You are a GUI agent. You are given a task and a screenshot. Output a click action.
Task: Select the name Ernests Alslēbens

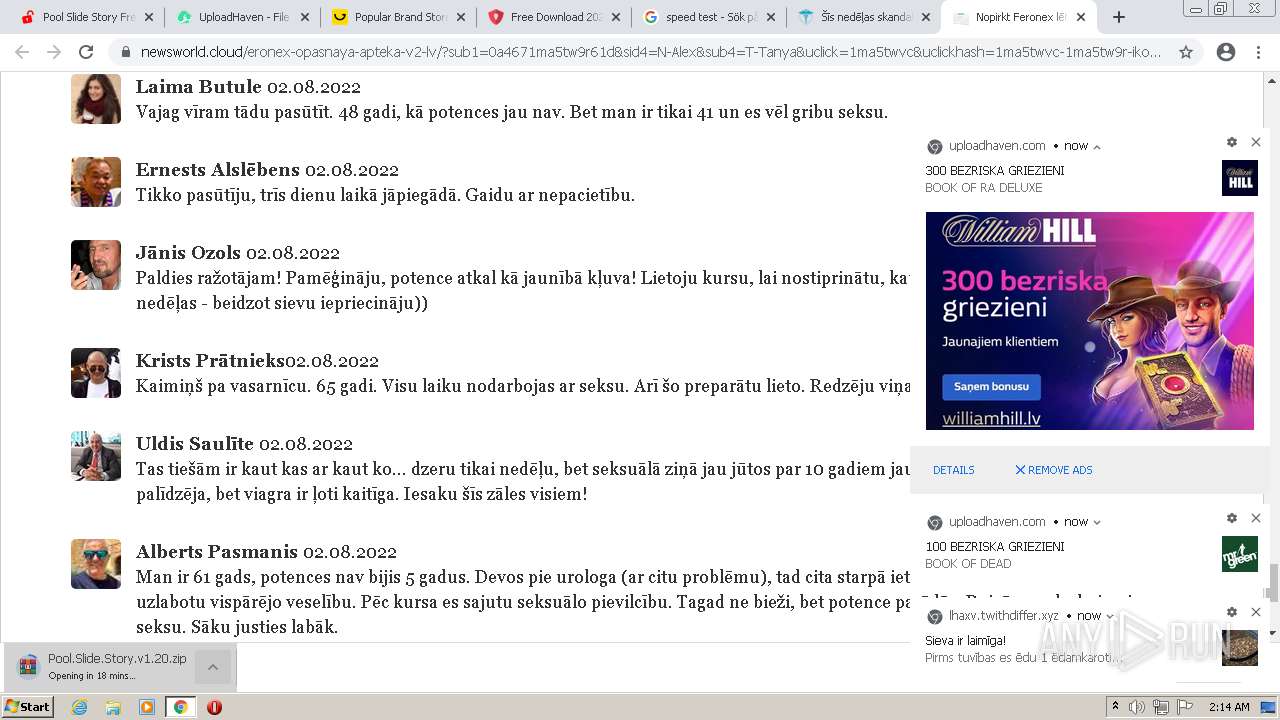coord(218,170)
